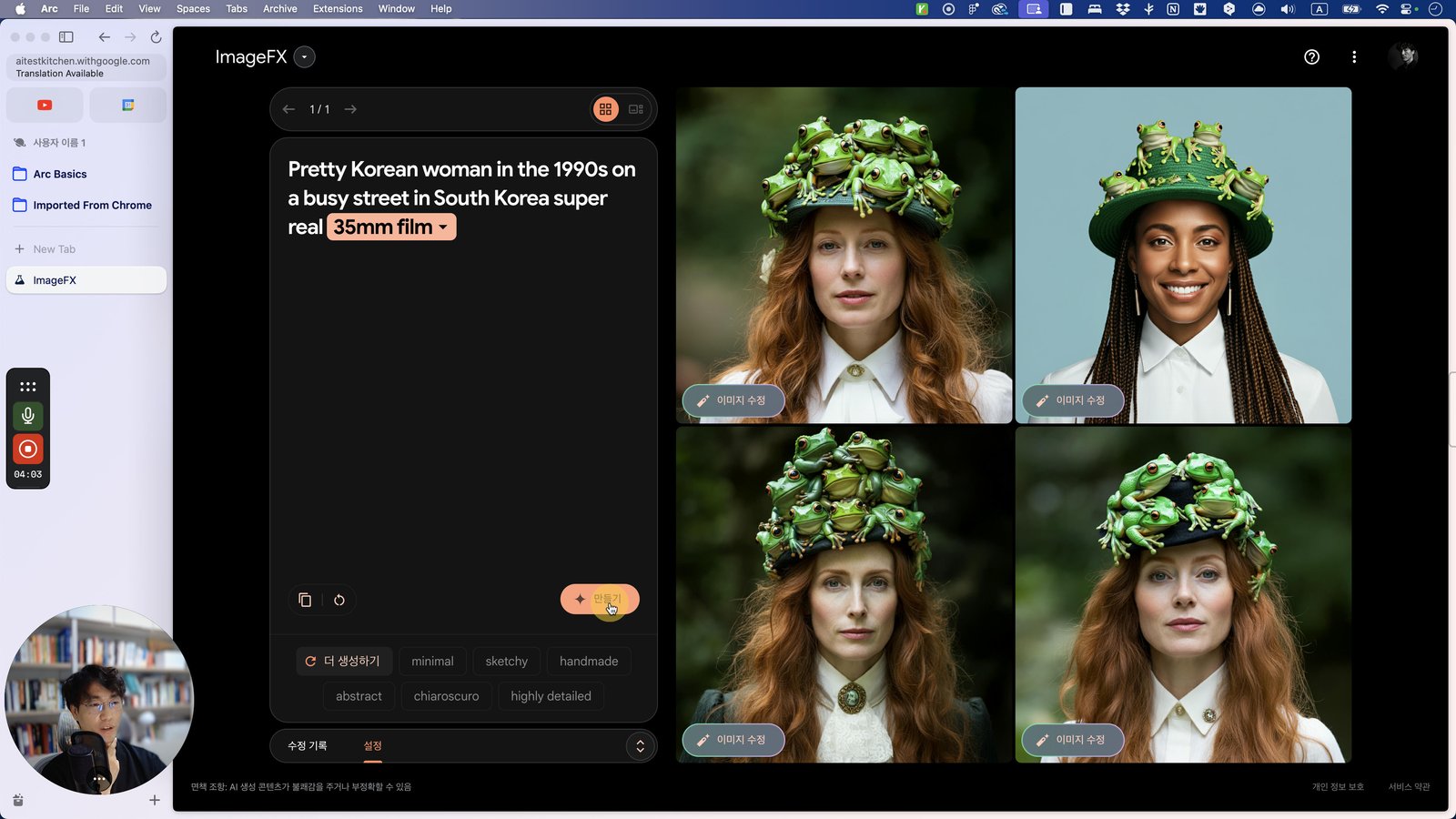The width and height of the screenshot is (1456, 819).
Task: Open a New Tab in sidebar
Action: [x=86, y=249]
